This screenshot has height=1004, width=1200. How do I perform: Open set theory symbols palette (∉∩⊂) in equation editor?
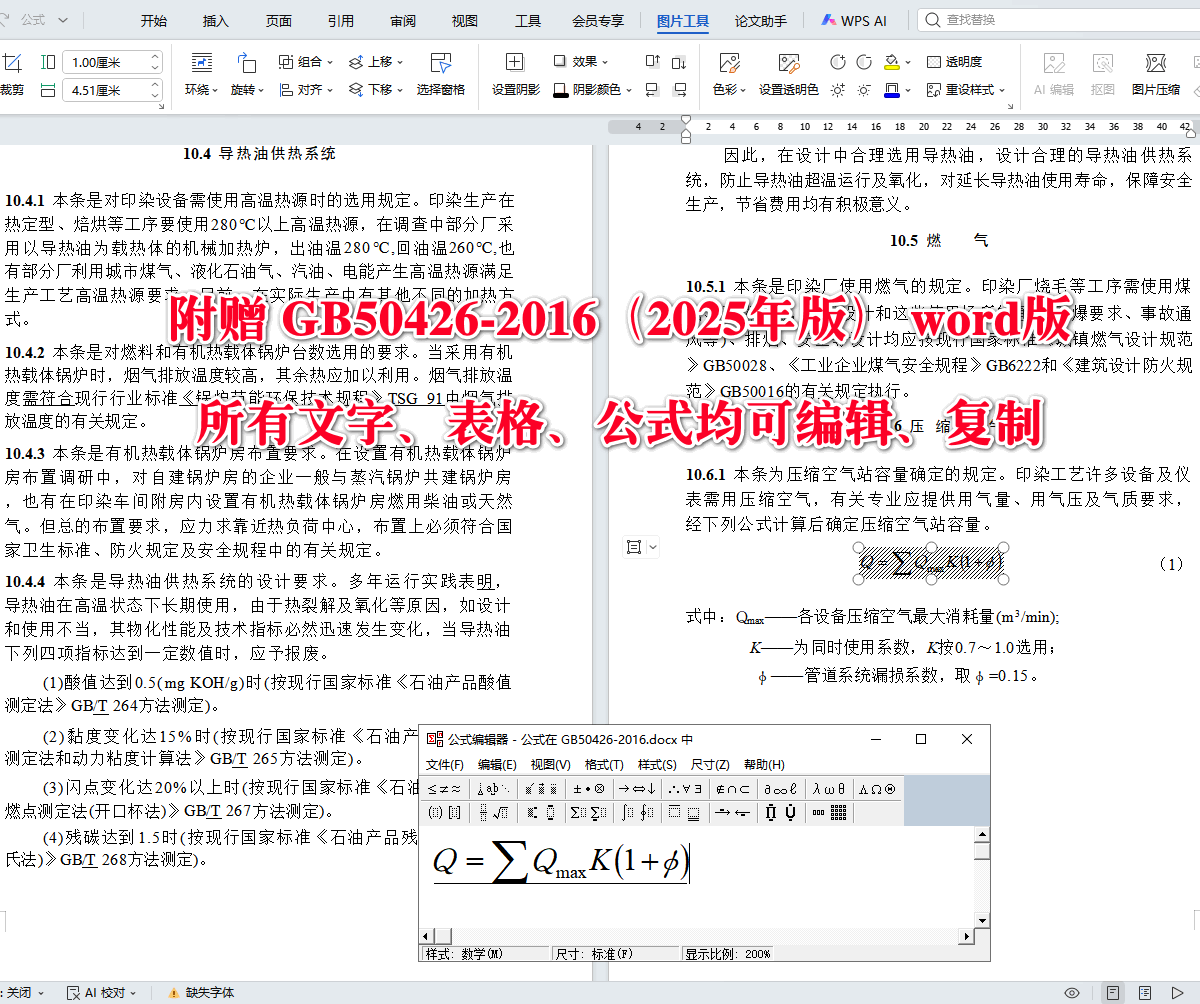(x=734, y=789)
